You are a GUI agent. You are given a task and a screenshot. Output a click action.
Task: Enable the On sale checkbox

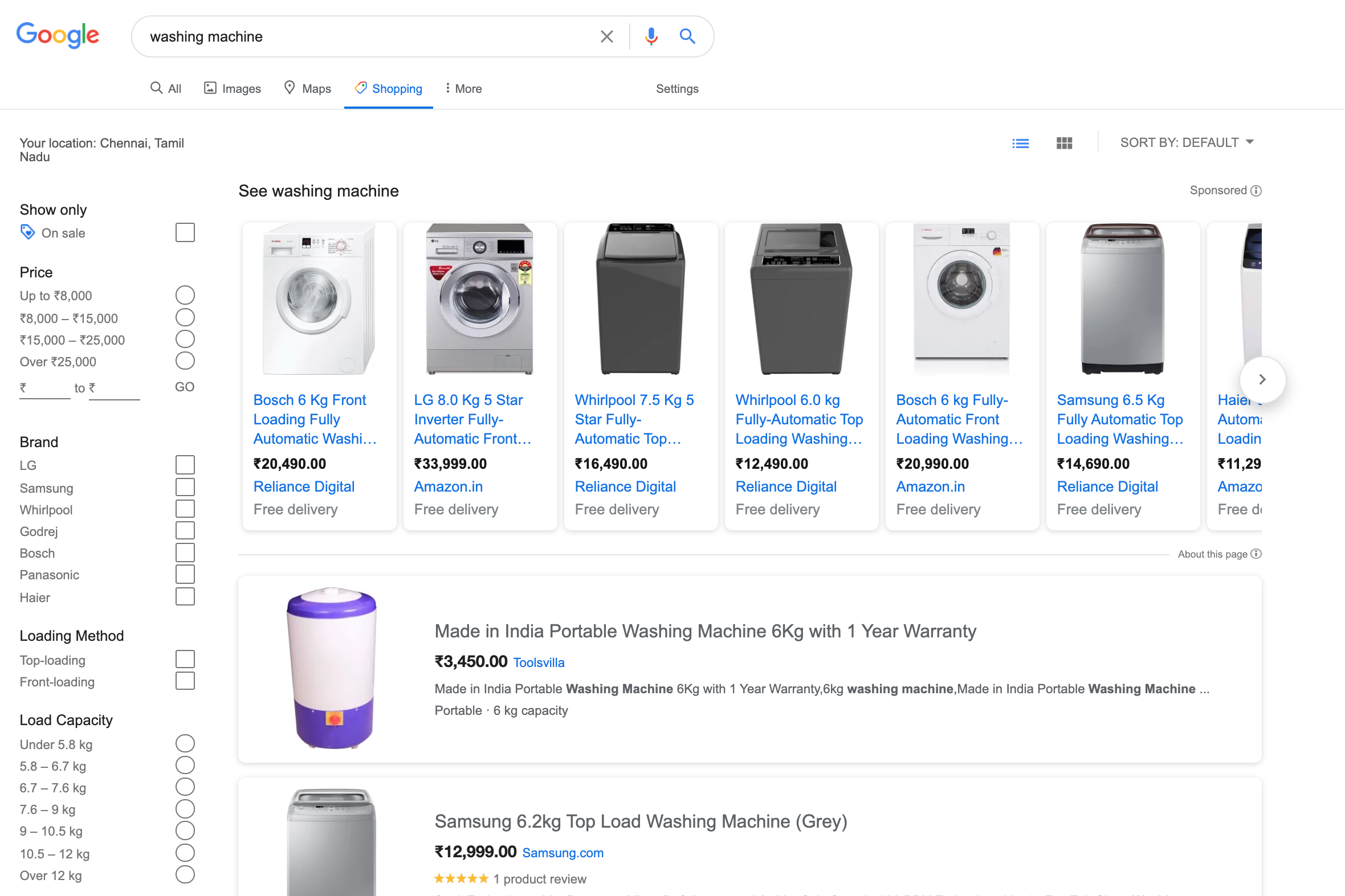[x=185, y=232]
